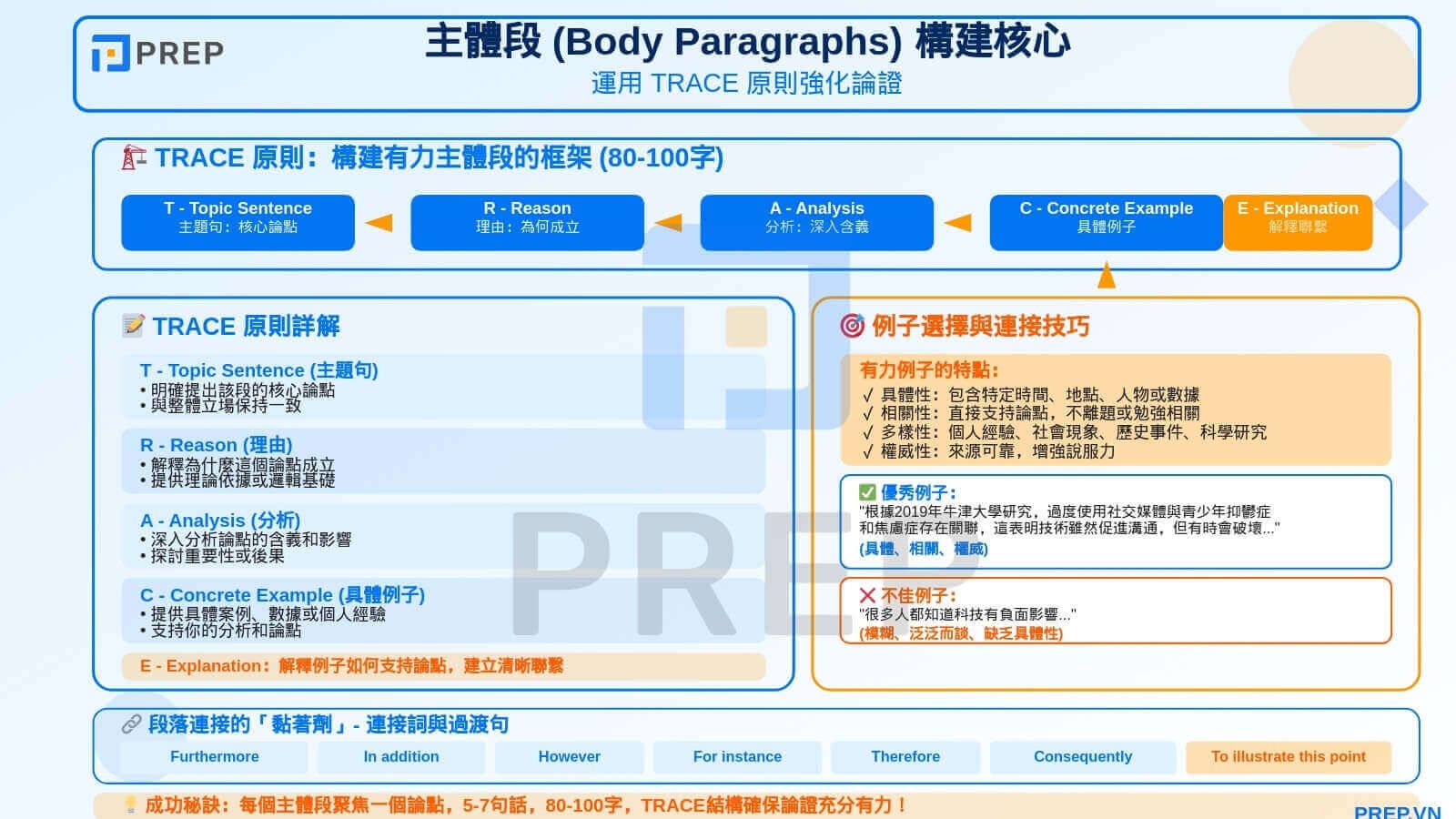Image resolution: width=1456 pixels, height=819 pixels.
Task: Click the memo icon beside TRACE 原則詳解
Action: [133, 326]
